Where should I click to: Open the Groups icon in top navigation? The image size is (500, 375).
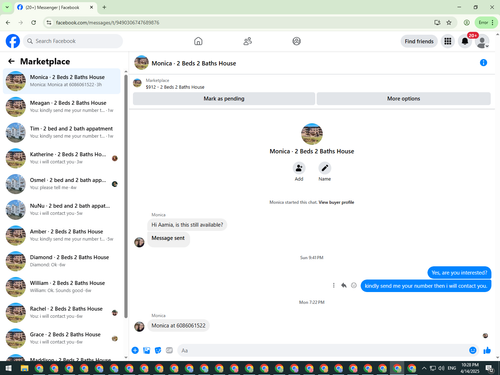[x=296, y=41]
